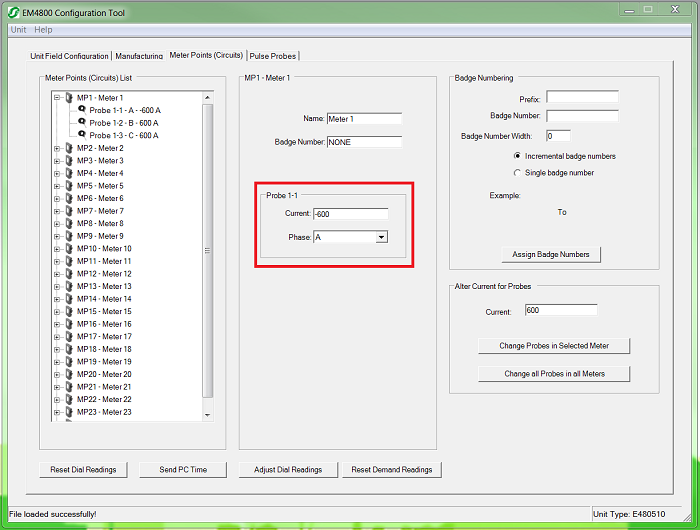Image resolution: width=700 pixels, height=530 pixels.
Task: Click the EM4800 app logo icon
Action: click(x=14, y=13)
